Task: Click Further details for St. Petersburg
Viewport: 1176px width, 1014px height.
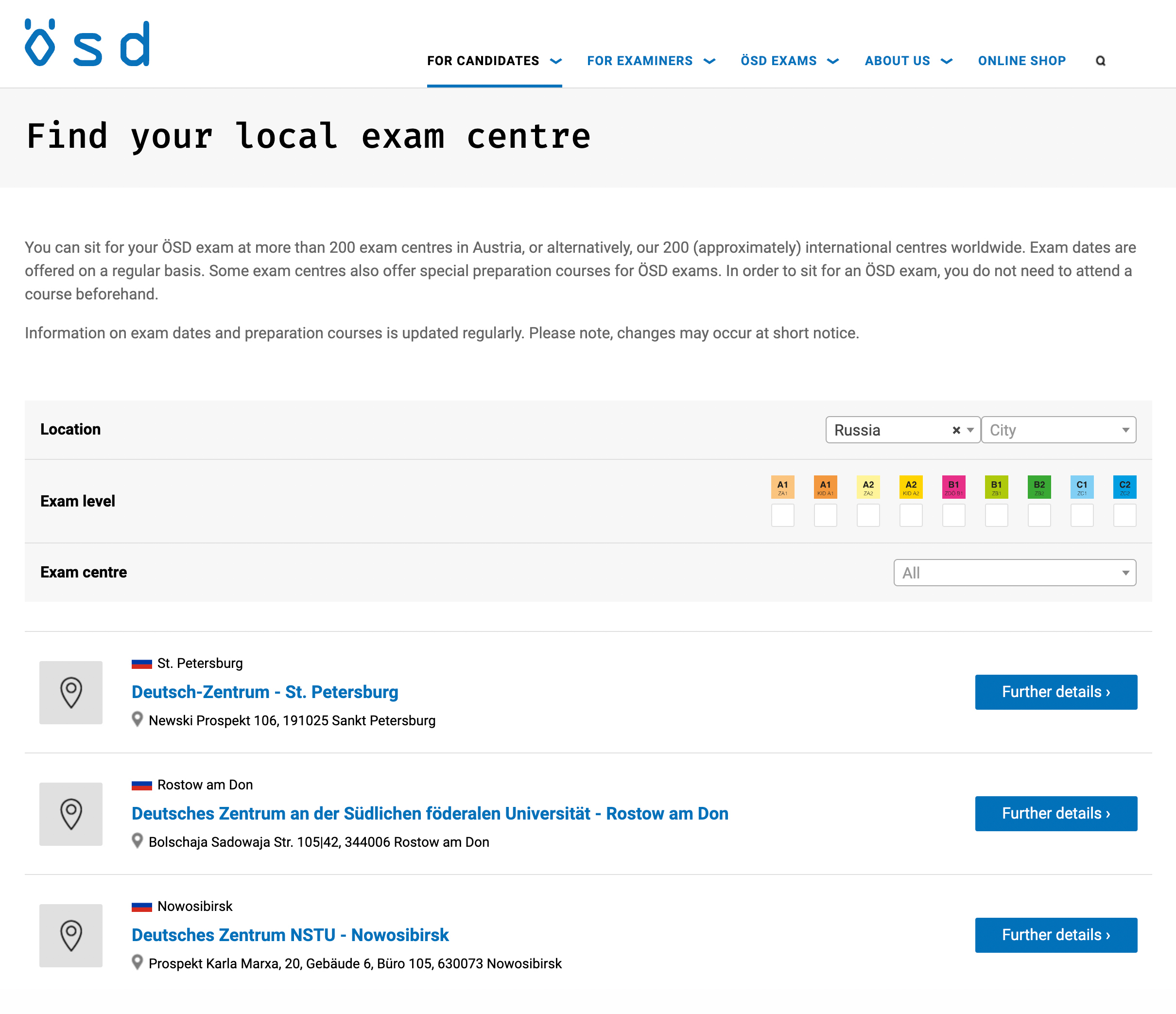Action: click(1056, 692)
